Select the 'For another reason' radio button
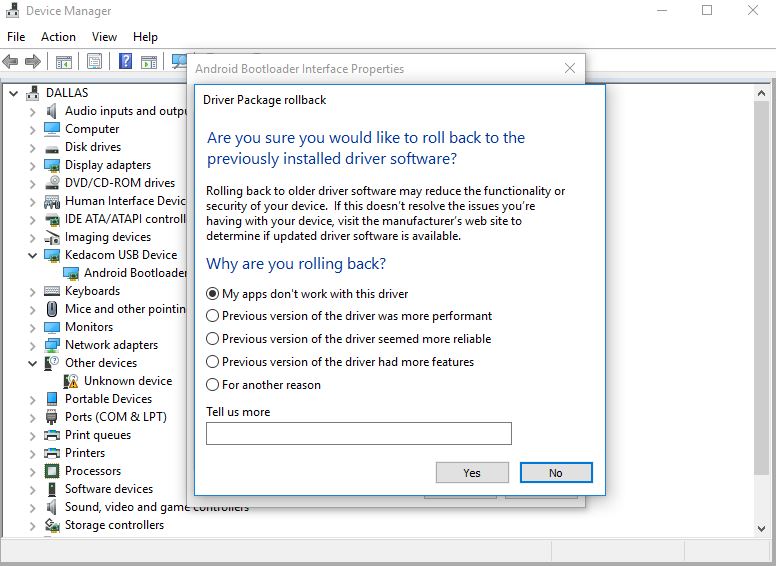776x566 pixels. tap(212, 385)
